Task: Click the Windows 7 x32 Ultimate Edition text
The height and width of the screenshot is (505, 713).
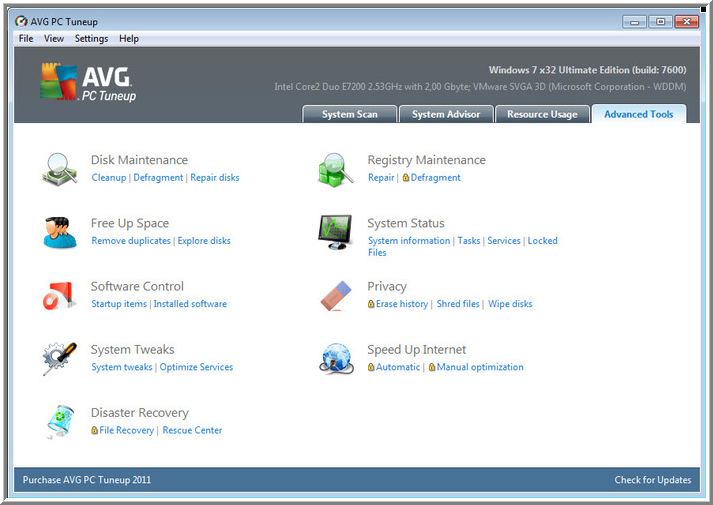Action: tap(587, 70)
